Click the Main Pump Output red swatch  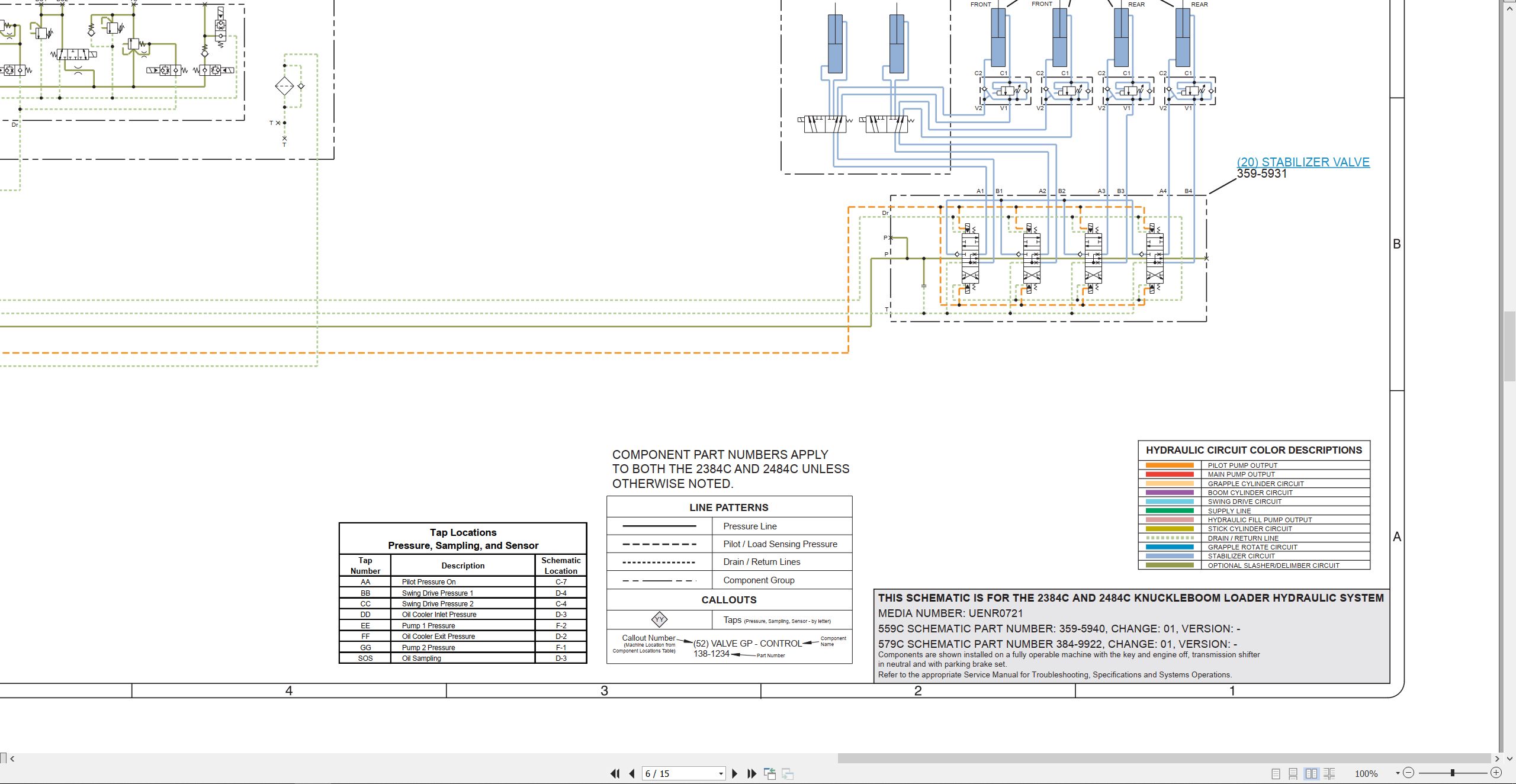(1170, 474)
